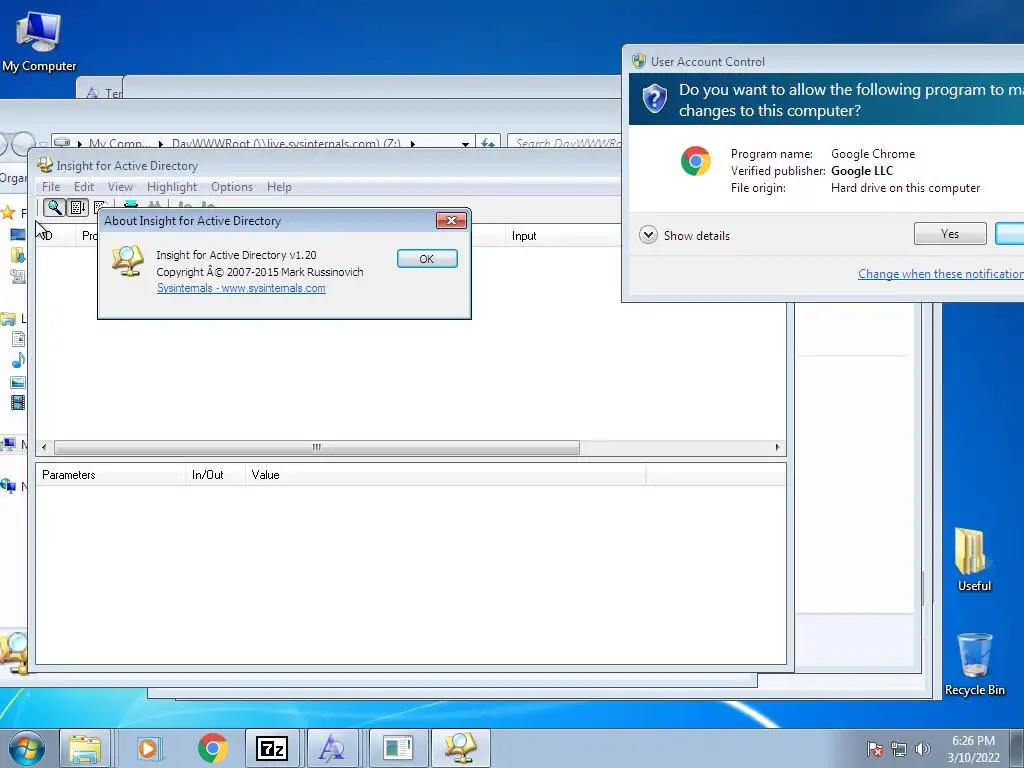This screenshot has height=768, width=1024.
Task: Open the Edit menu
Action: point(84,187)
